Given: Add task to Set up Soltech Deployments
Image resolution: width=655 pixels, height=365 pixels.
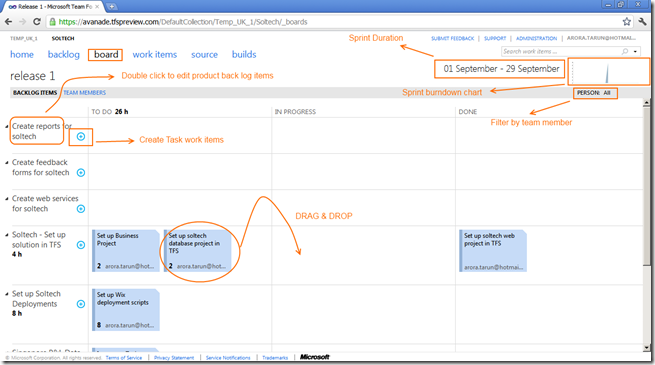Looking at the screenshot, I should click(x=81, y=304).
